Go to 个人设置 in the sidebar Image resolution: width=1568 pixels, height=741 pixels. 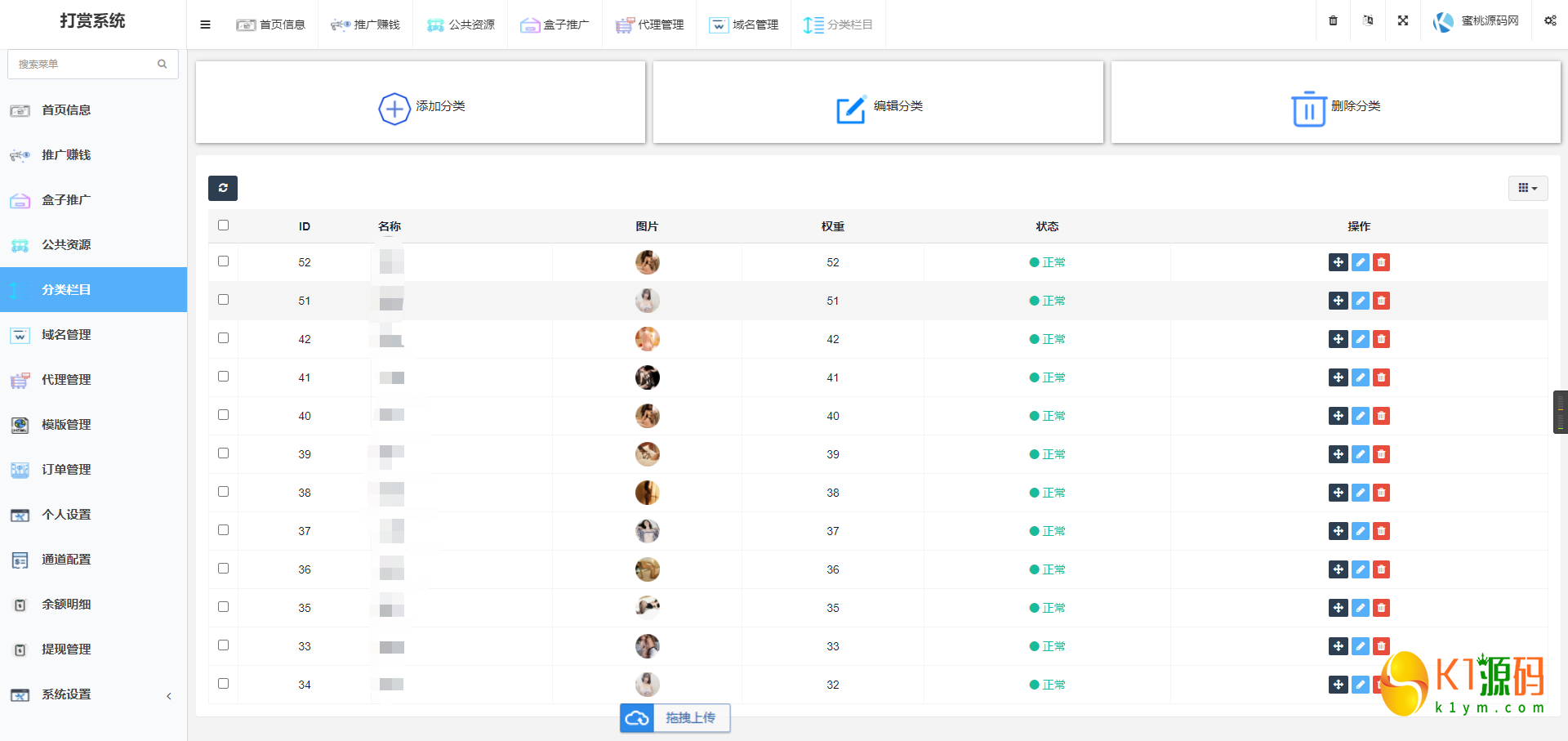[x=93, y=515]
